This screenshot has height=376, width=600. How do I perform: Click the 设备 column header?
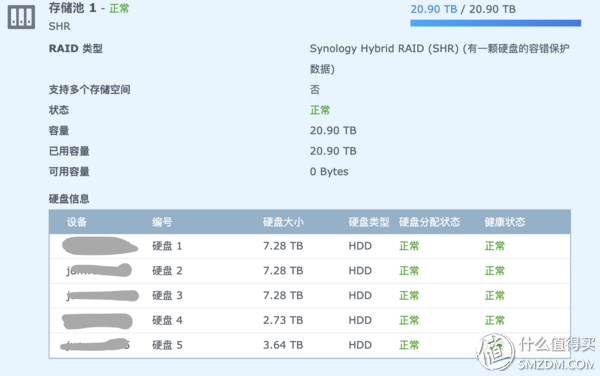click(77, 222)
